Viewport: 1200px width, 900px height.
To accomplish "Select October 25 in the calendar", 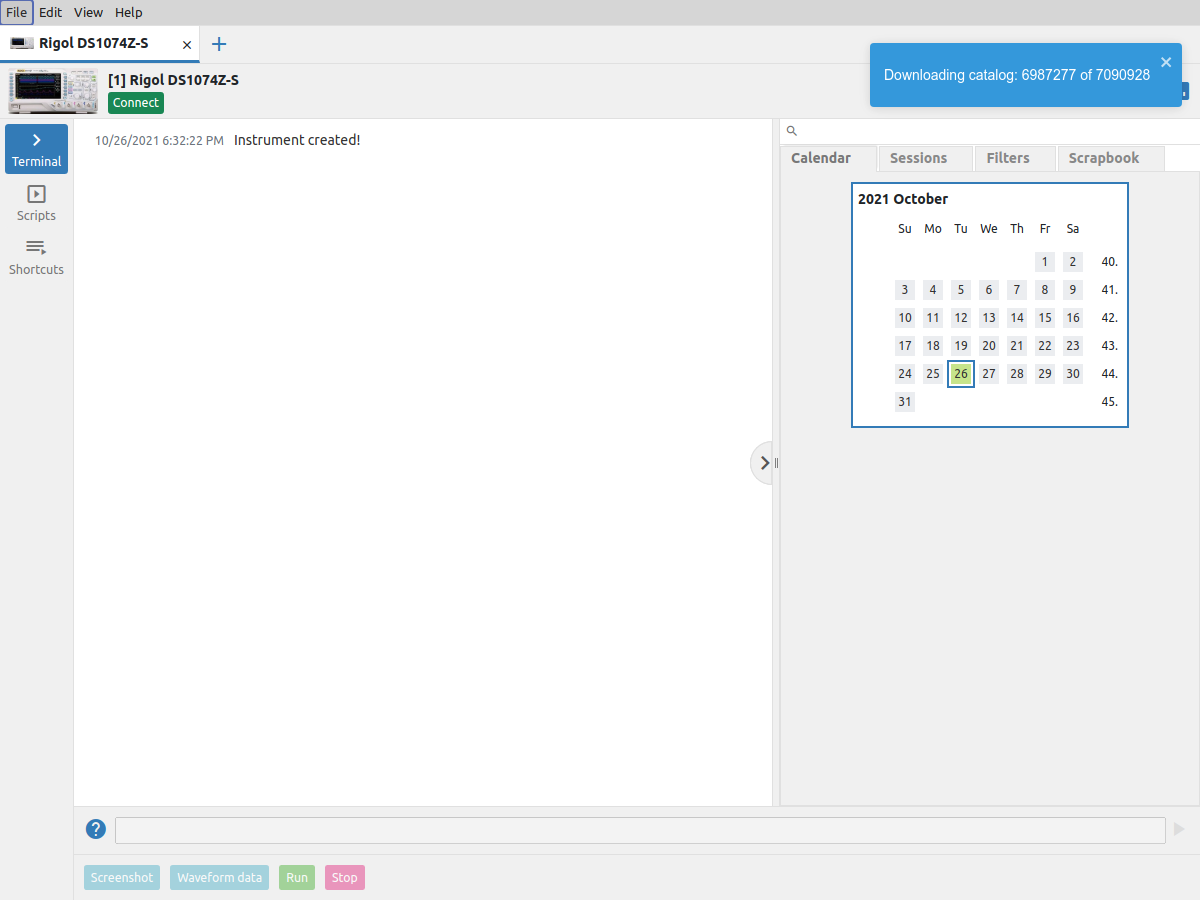I will pos(933,374).
